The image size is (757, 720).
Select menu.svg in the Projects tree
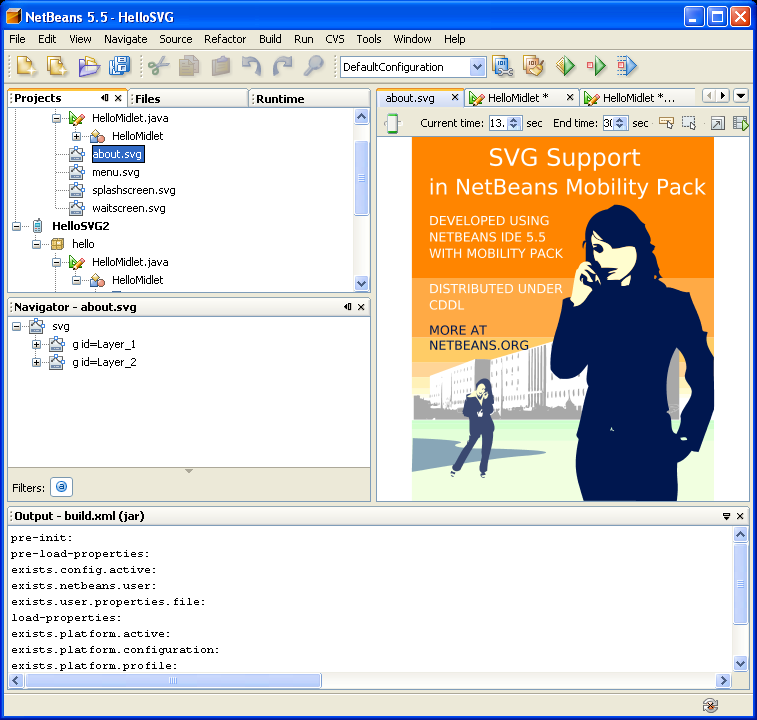pos(116,172)
